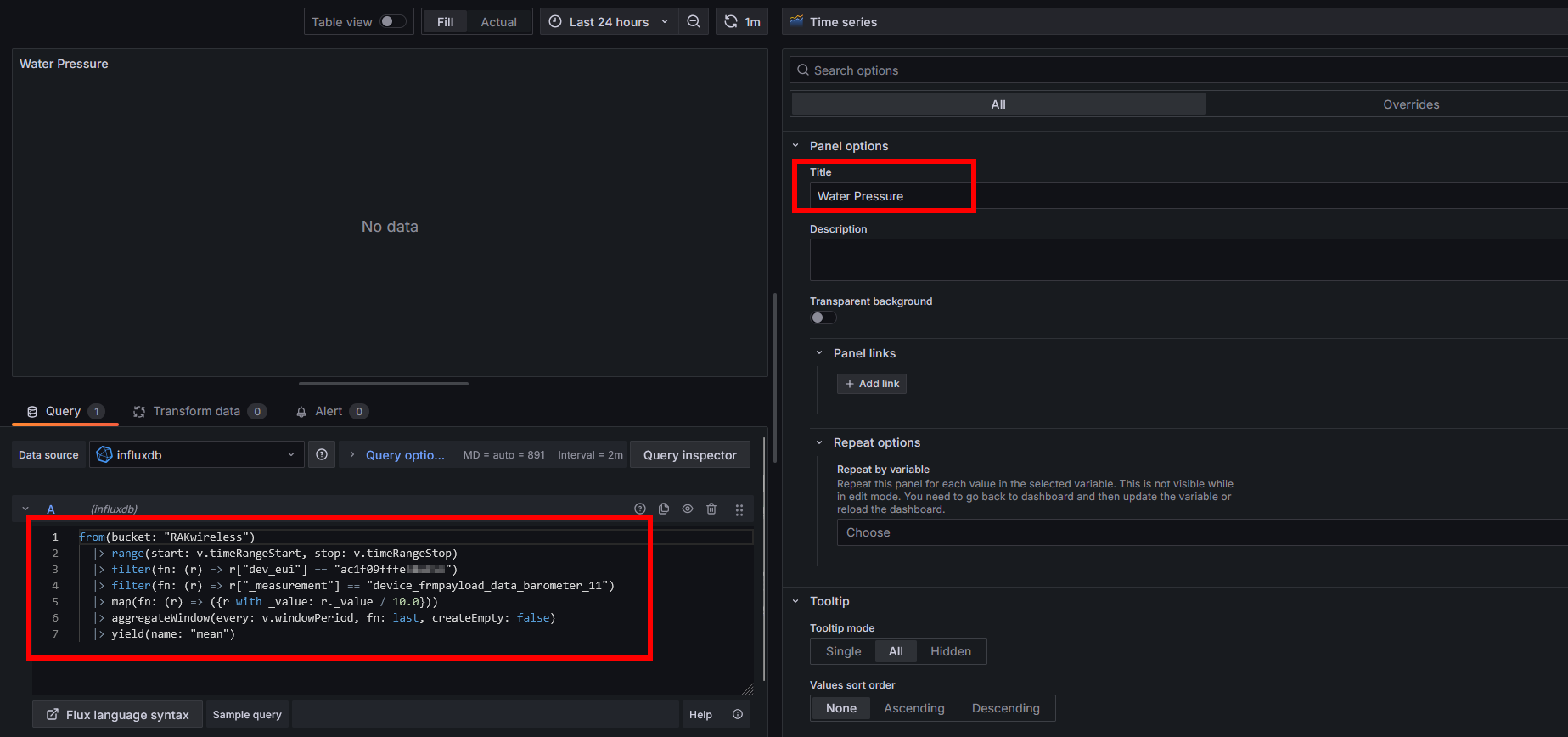Collapse the Panel links section

[819, 353]
